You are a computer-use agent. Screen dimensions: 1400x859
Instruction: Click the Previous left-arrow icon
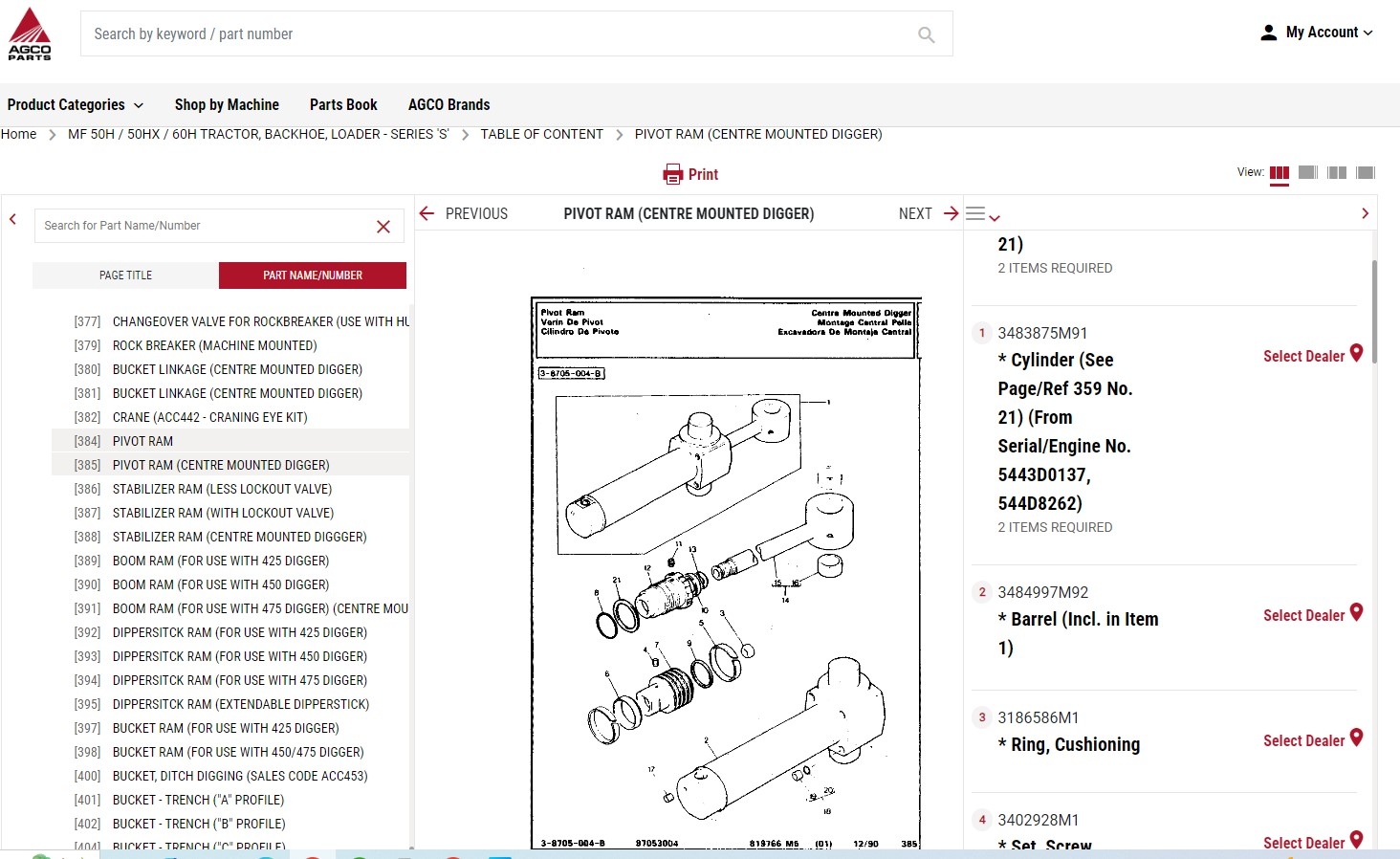click(427, 213)
